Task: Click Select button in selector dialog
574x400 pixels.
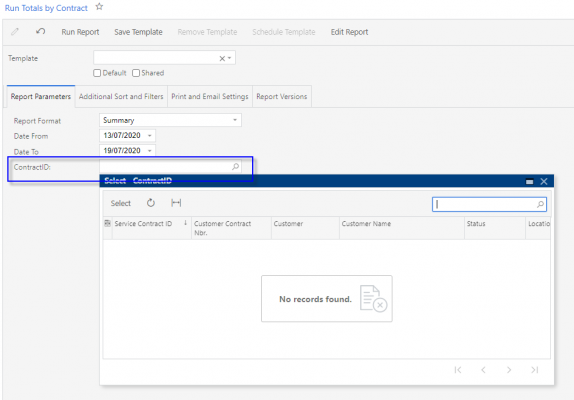Action: click(x=120, y=203)
